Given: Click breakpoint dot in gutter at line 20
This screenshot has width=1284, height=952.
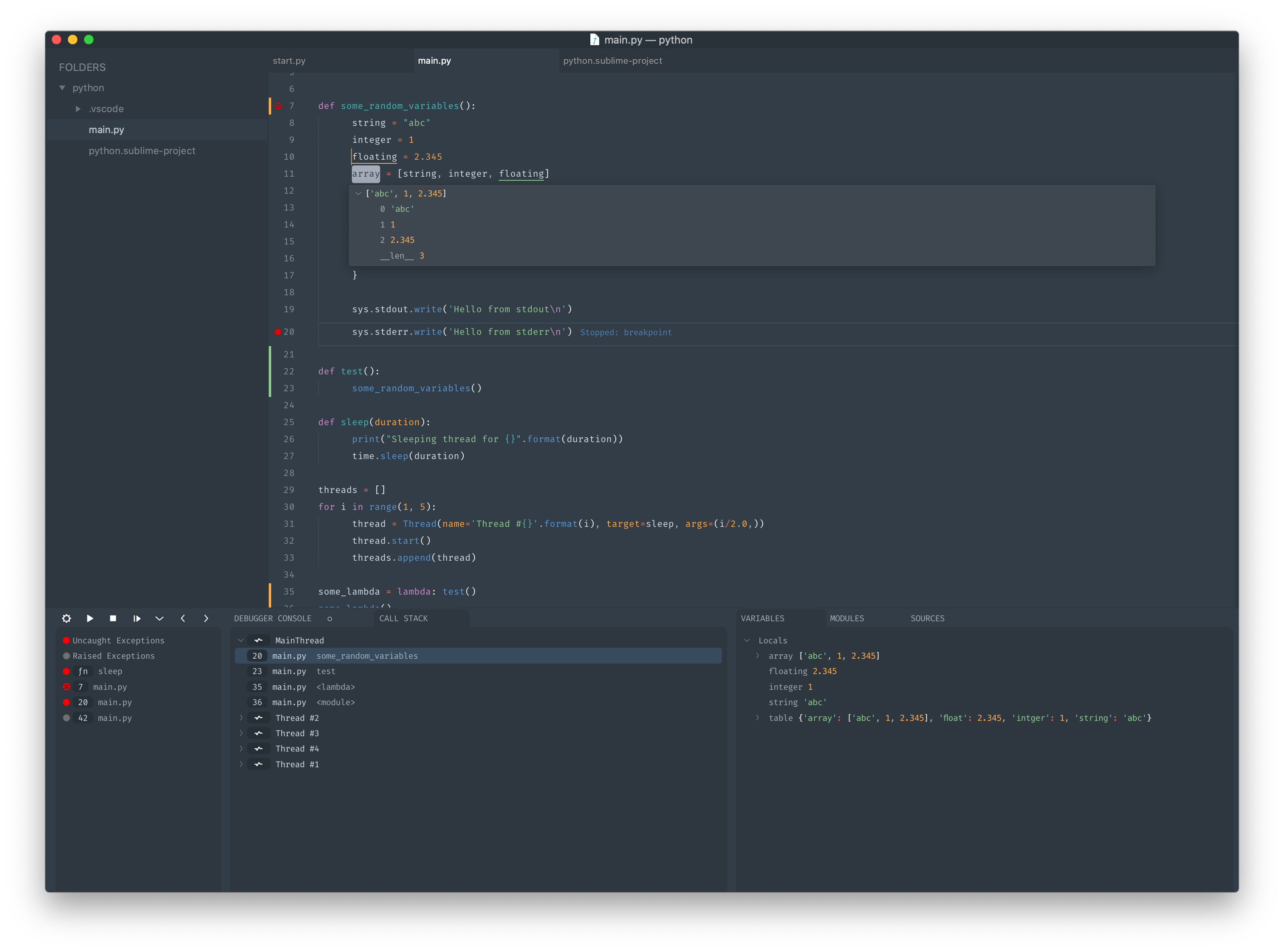Looking at the screenshot, I should pyautogui.click(x=278, y=332).
